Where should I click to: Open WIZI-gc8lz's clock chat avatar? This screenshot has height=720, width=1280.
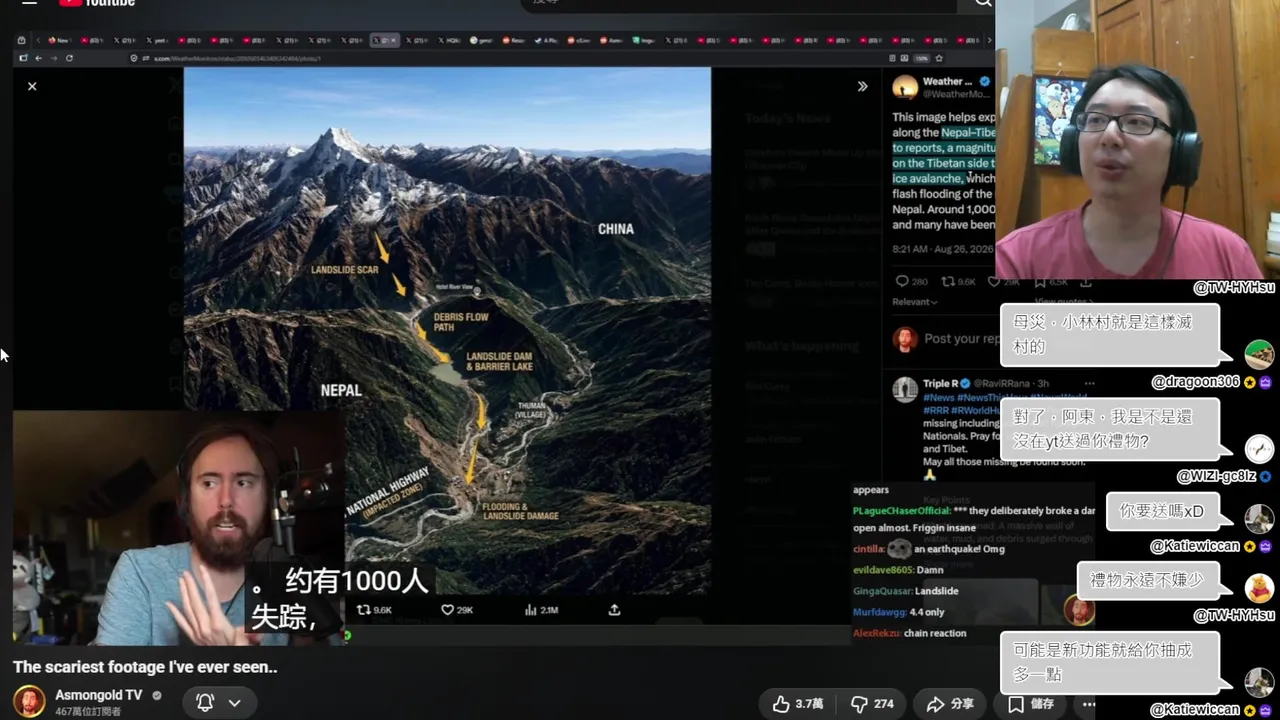(x=1259, y=448)
